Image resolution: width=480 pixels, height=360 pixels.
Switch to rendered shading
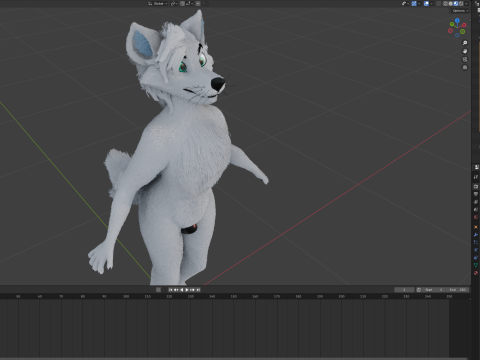(x=461, y=4)
